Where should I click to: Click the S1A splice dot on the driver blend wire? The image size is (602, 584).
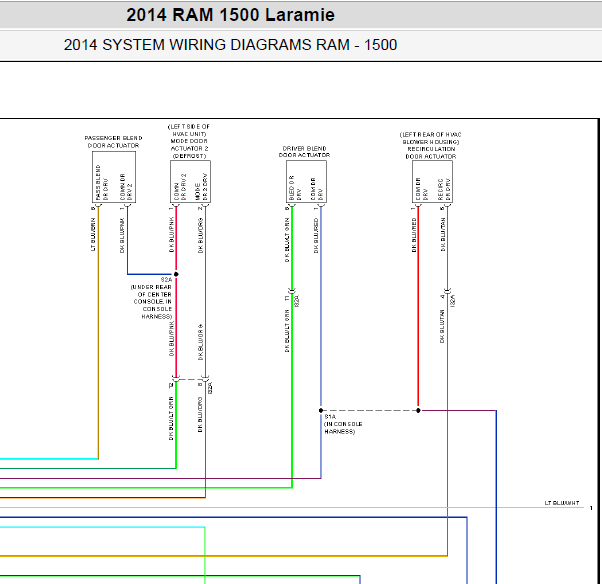(x=321, y=410)
